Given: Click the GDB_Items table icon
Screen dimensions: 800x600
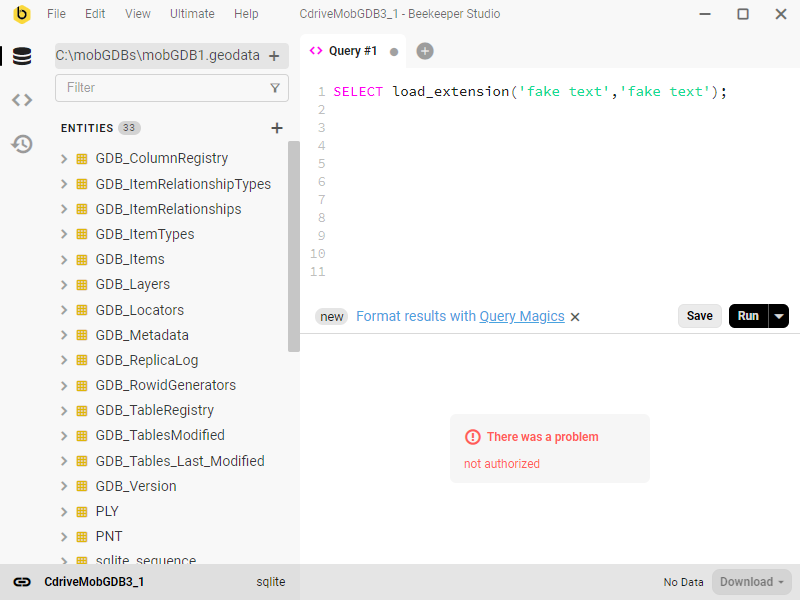Looking at the screenshot, I should point(82,259).
